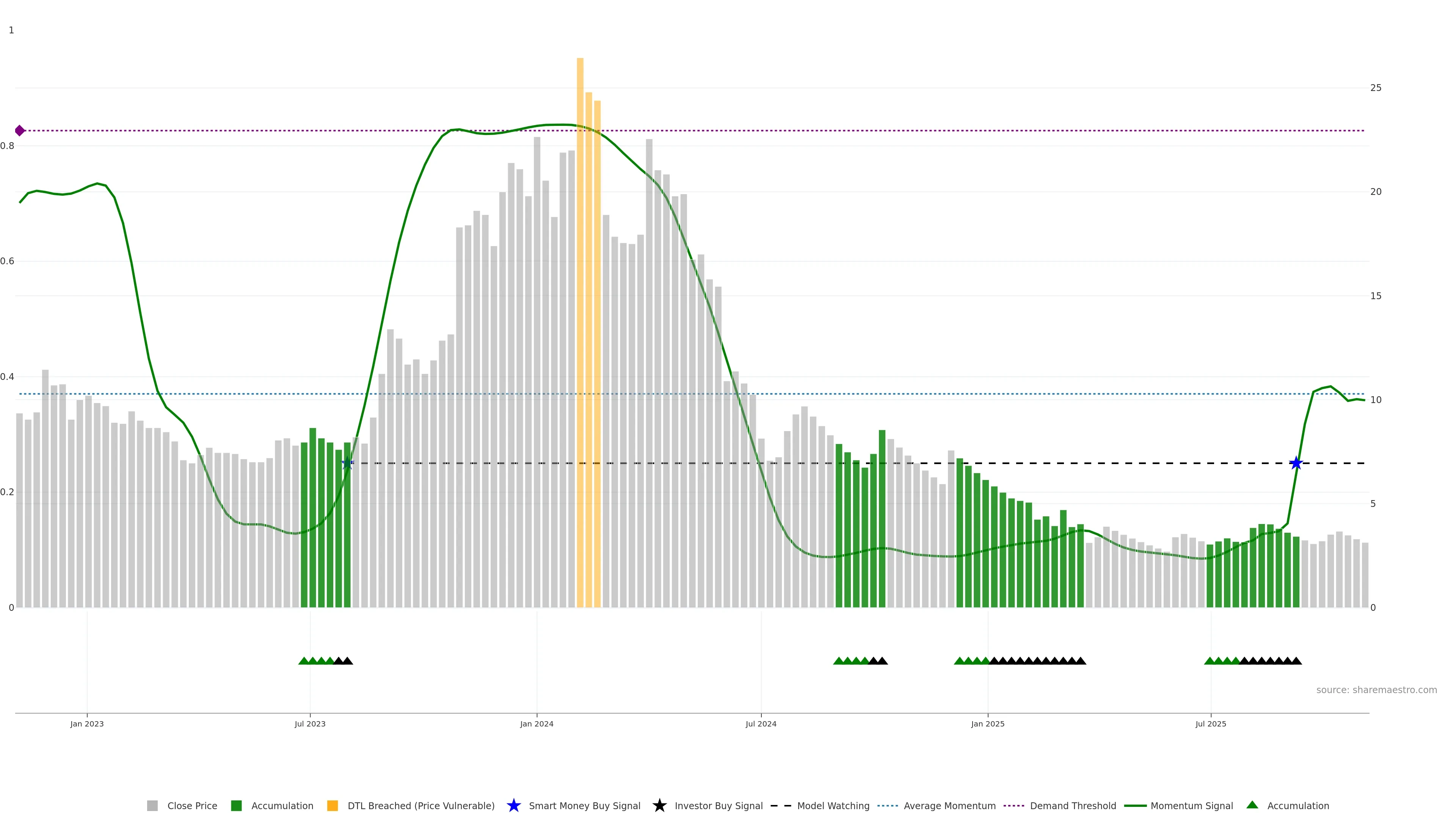The height and width of the screenshot is (819, 1456).
Task: Click the green Accumulation triangle legend icon
Action: tap(1252, 805)
